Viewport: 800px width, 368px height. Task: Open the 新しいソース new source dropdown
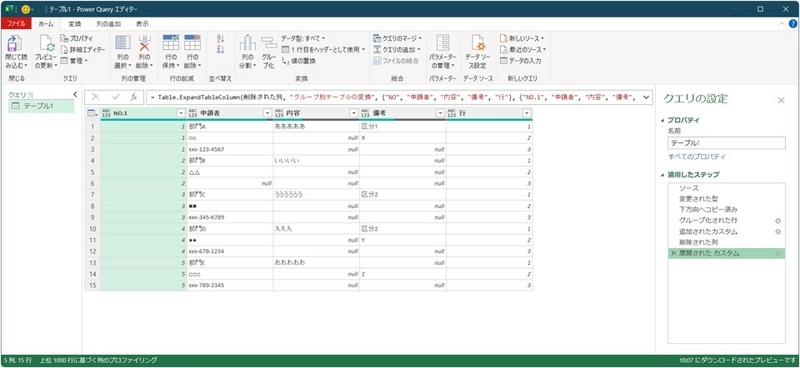coord(522,38)
